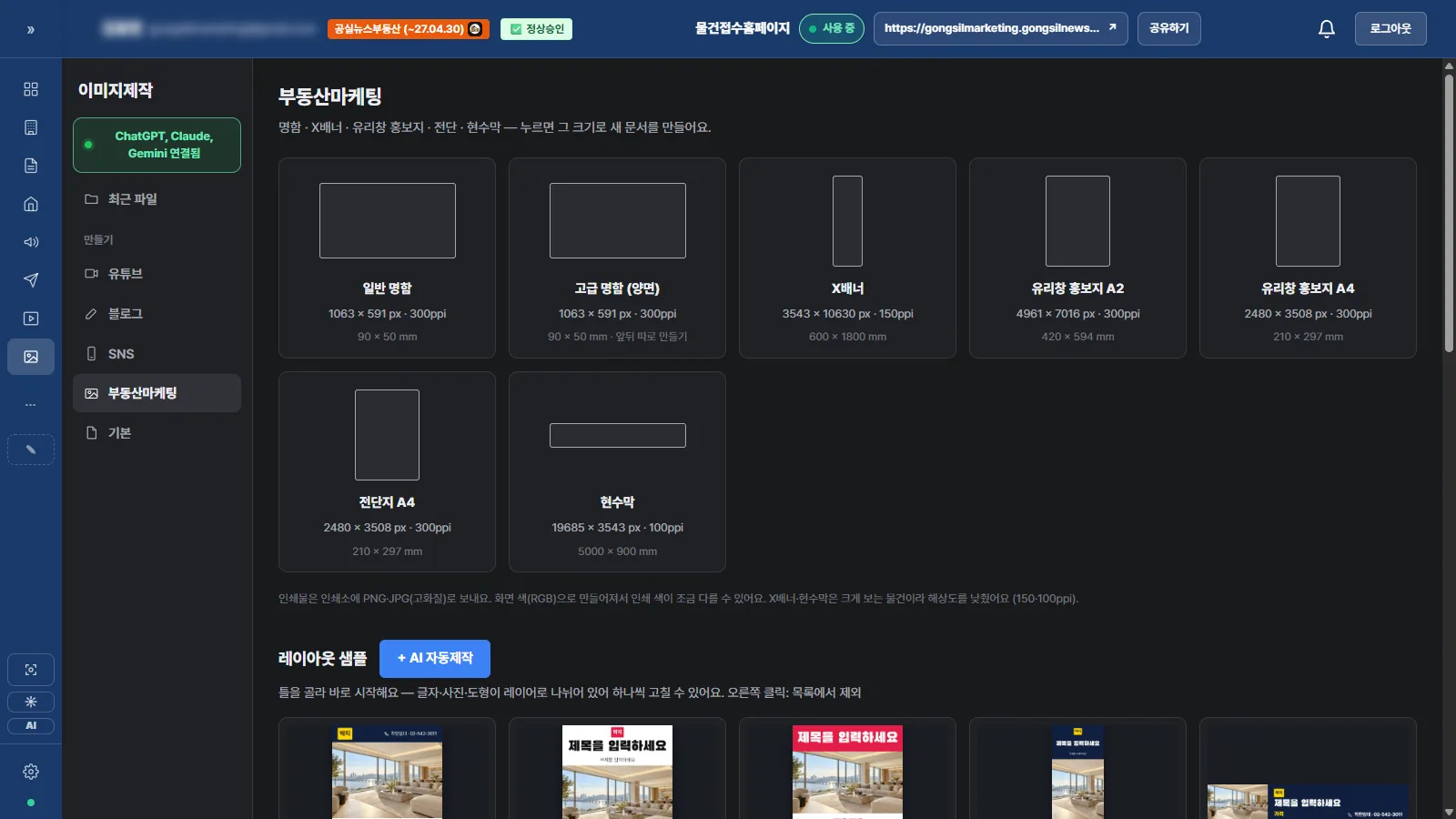The width and height of the screenshot is (1456, 819).
Task: Open 최근 파일 in side menu
Action: click(157, 199)
